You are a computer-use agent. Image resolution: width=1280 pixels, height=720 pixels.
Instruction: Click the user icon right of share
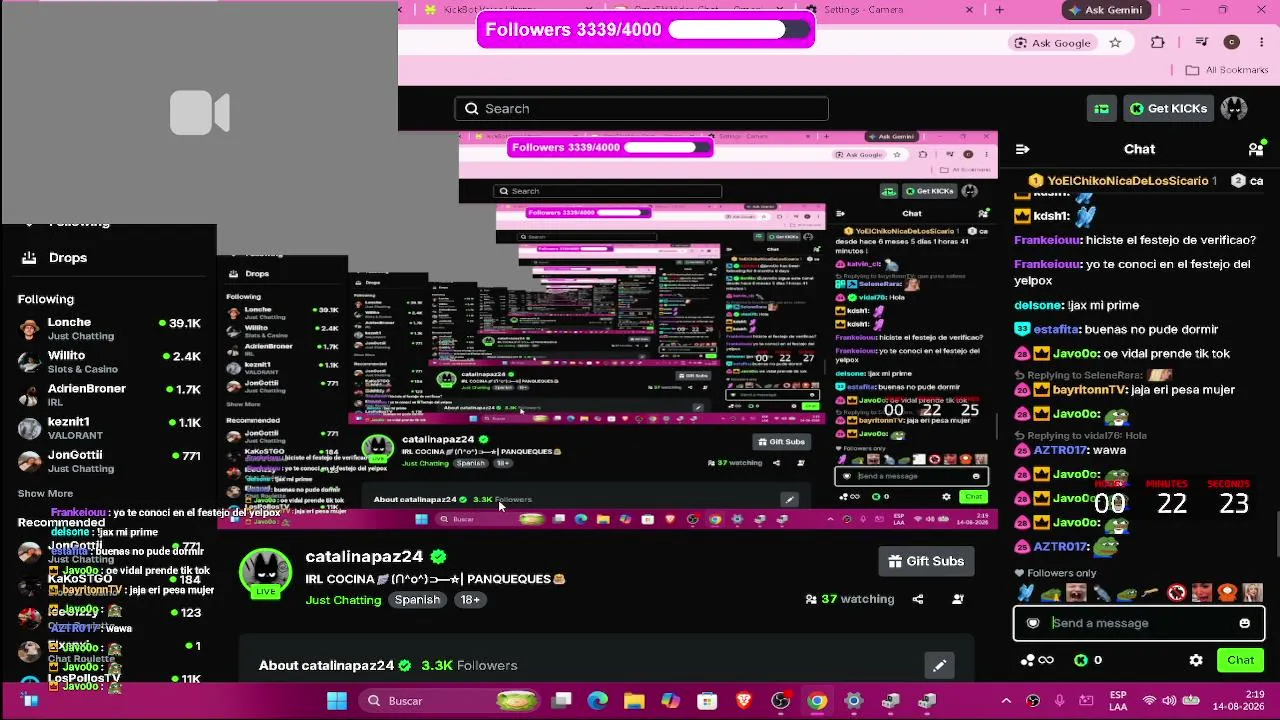pyautogui.click(x=958, y=599)
